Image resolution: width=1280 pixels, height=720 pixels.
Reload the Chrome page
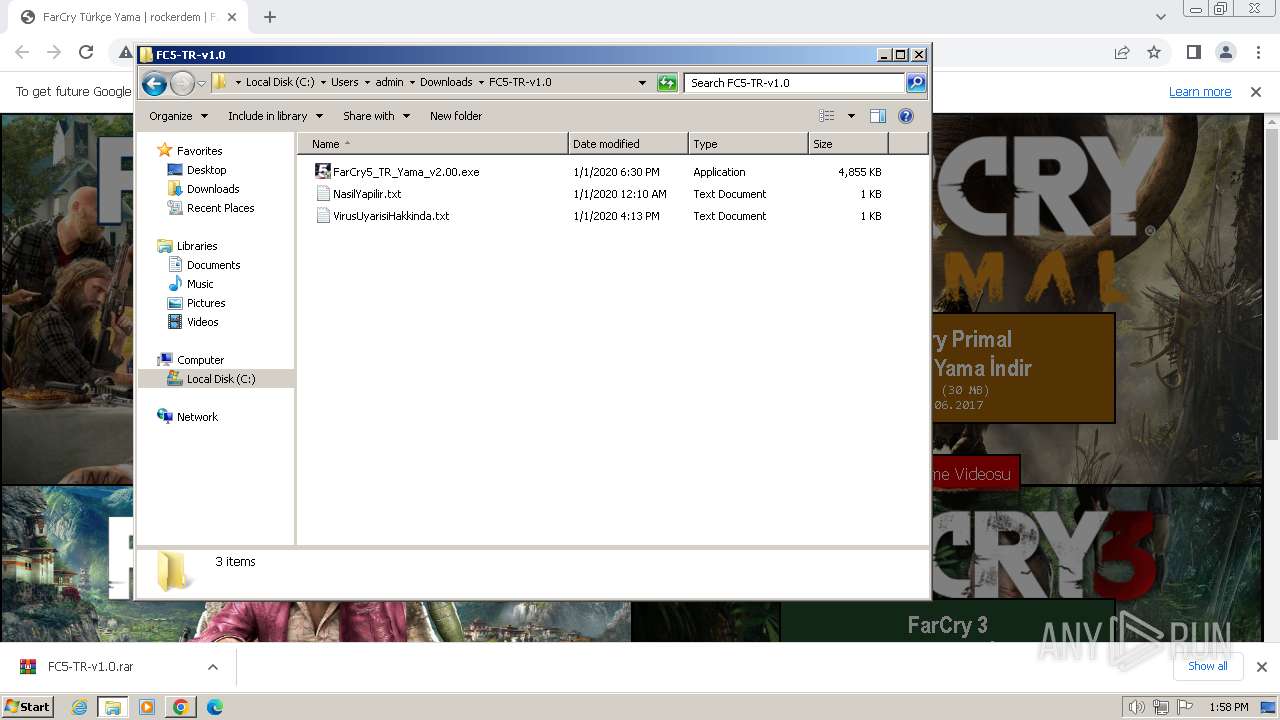[86, 52]
